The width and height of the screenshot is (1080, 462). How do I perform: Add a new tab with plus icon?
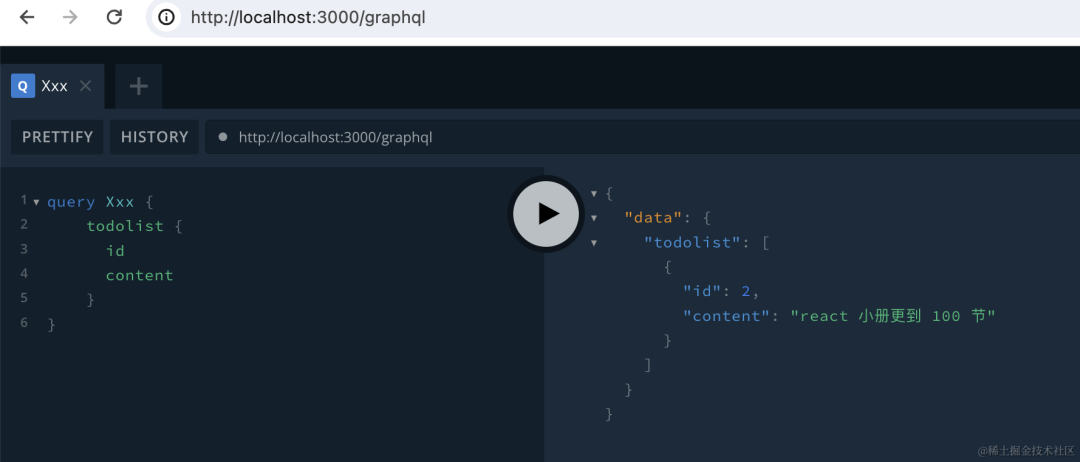point(138,86)
